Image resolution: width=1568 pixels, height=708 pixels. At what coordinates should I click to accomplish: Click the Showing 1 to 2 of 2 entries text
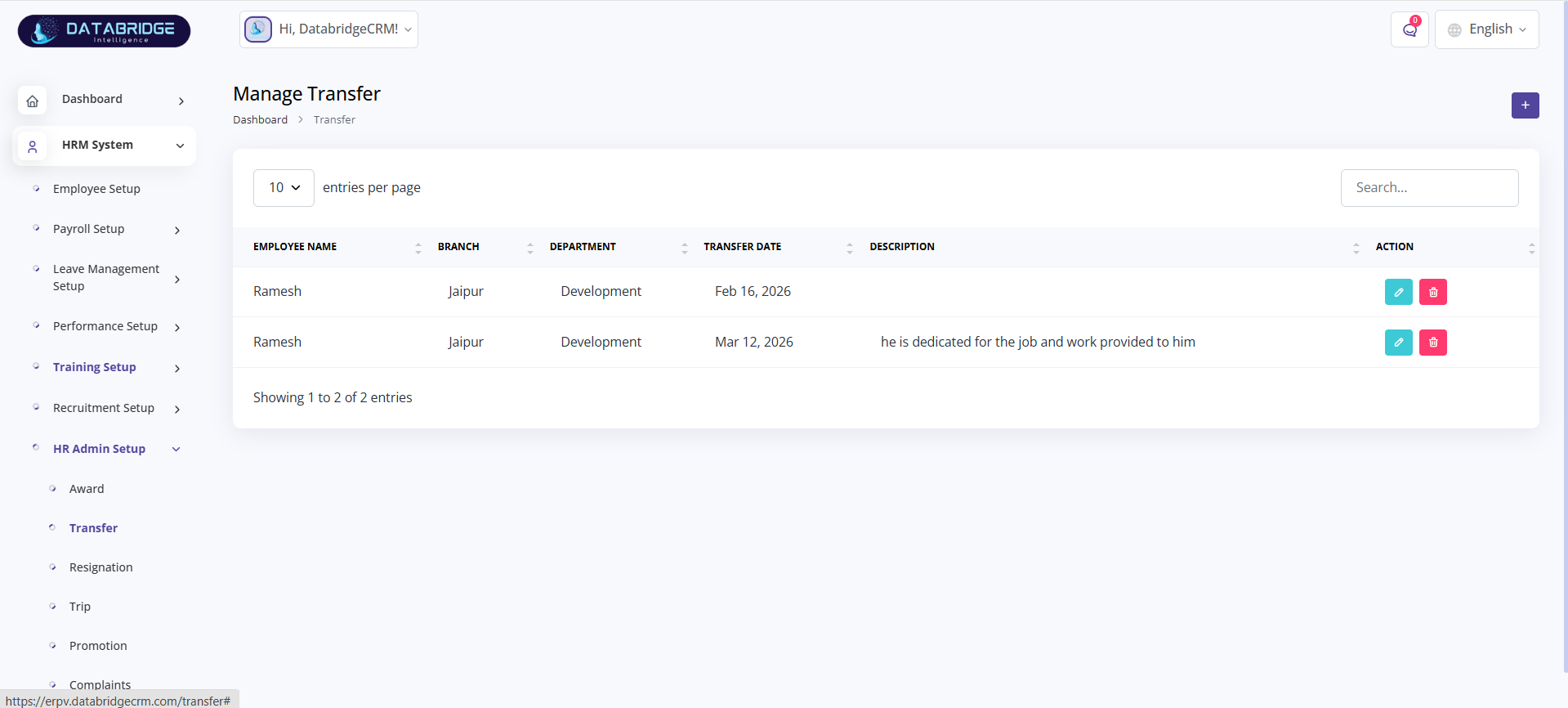click(333, 398)
